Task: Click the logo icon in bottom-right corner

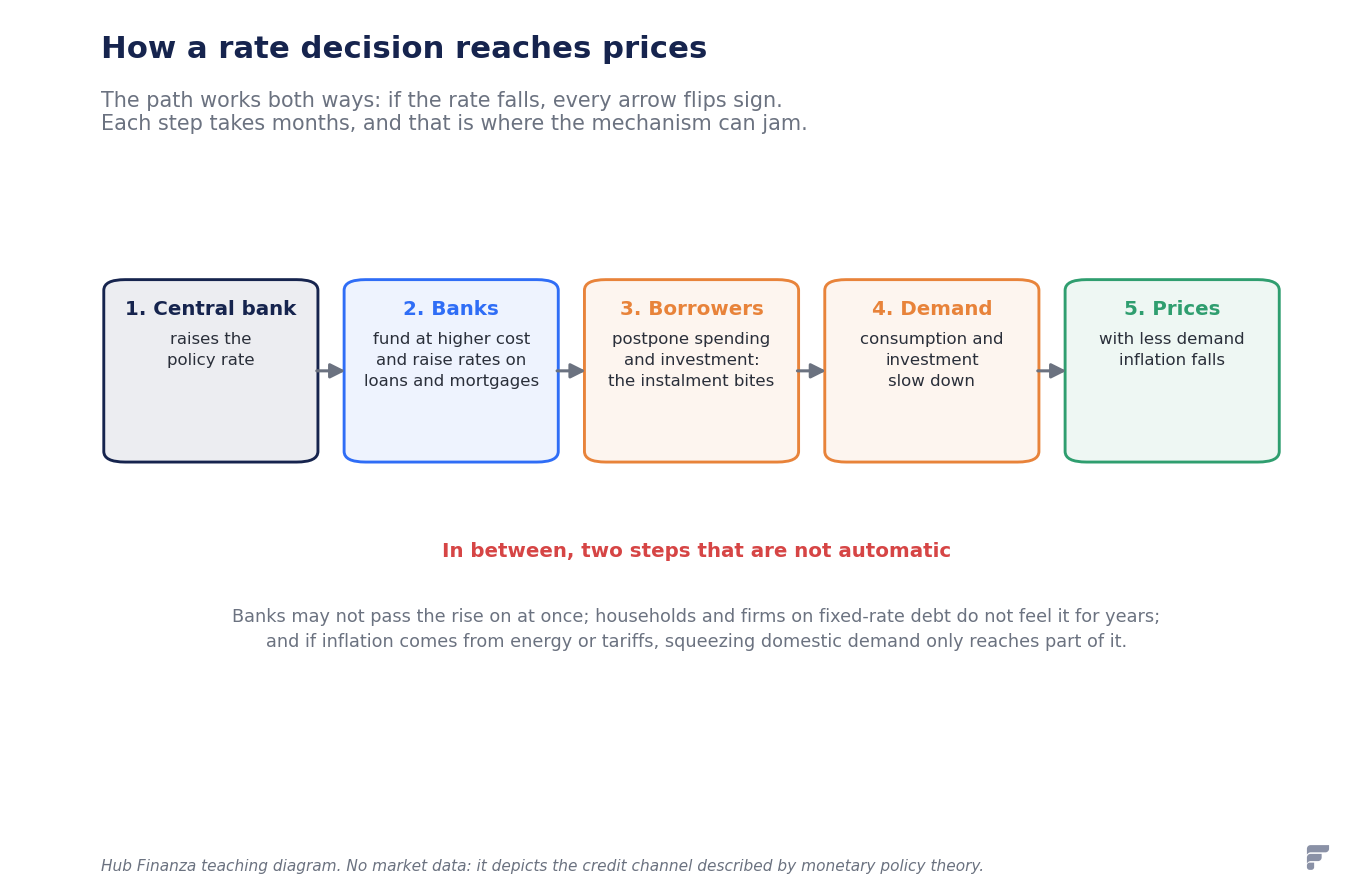Action: (1317, 857)
